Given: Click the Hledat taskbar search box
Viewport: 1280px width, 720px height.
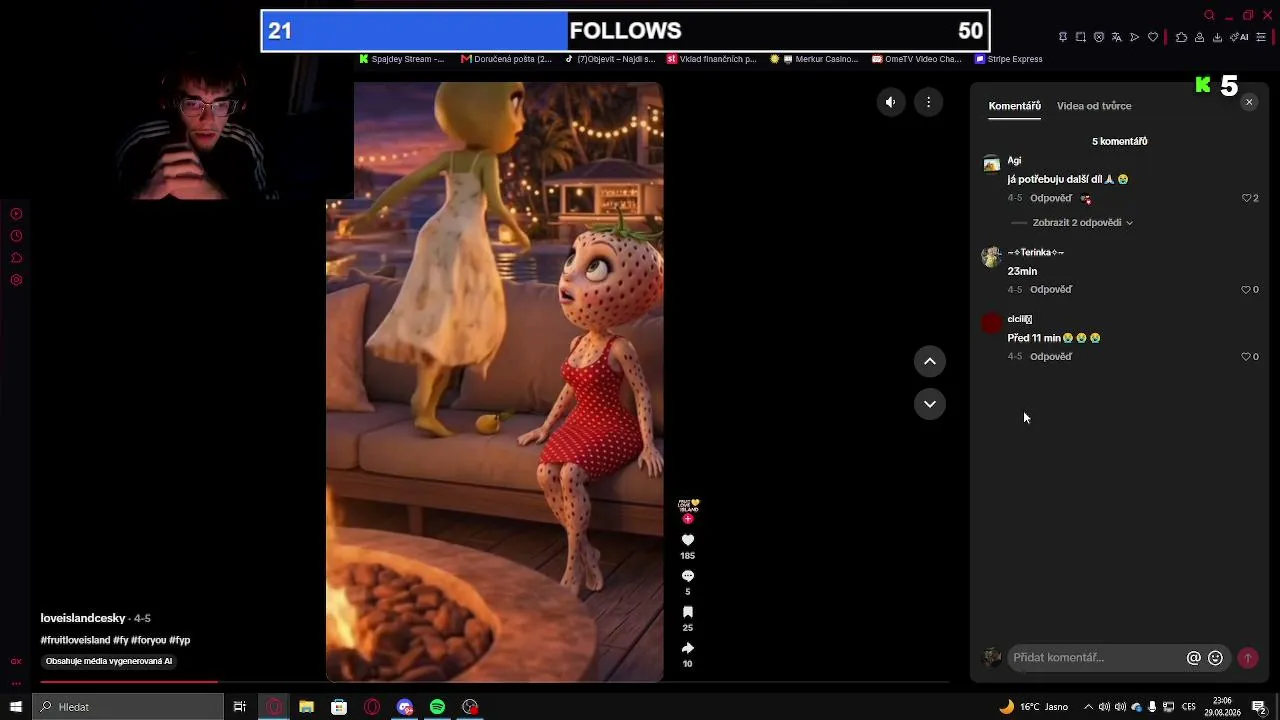Looking at the screenshot, I should click(128, 707).
